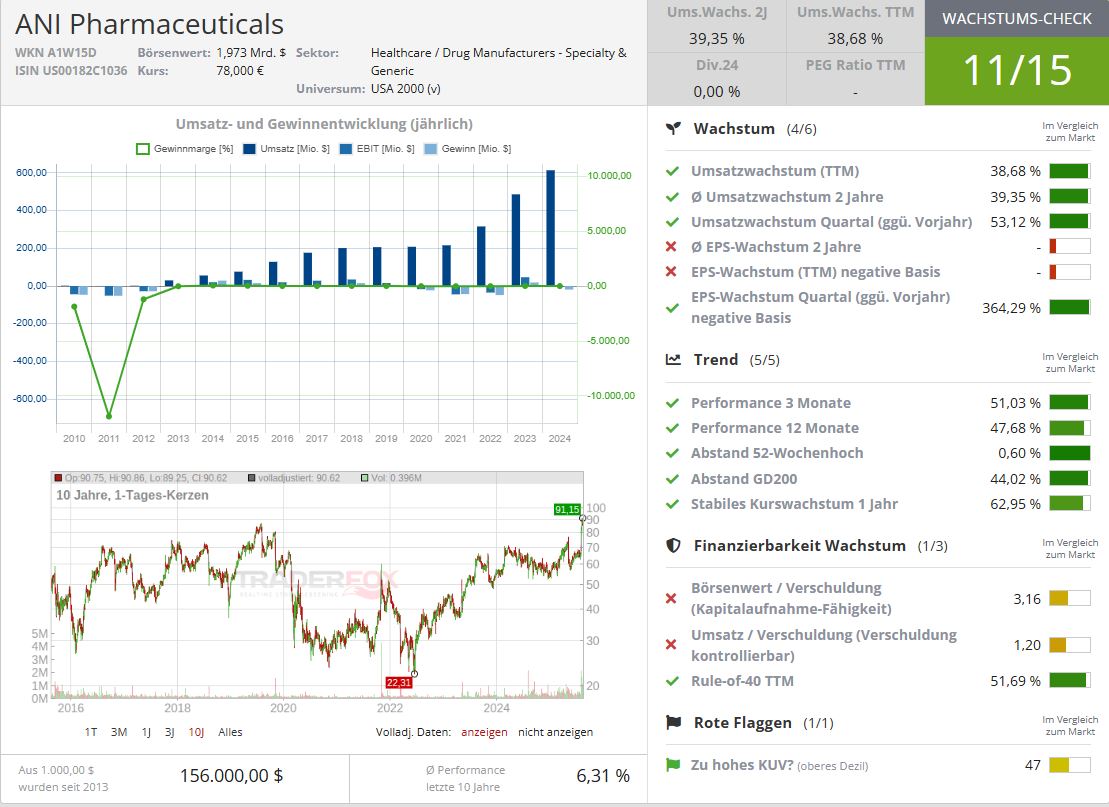Click the green checkmark beside Umsatzwachstum (TTM)
This screenshot has height=807, width=1109.
click(x=672, y=171)
